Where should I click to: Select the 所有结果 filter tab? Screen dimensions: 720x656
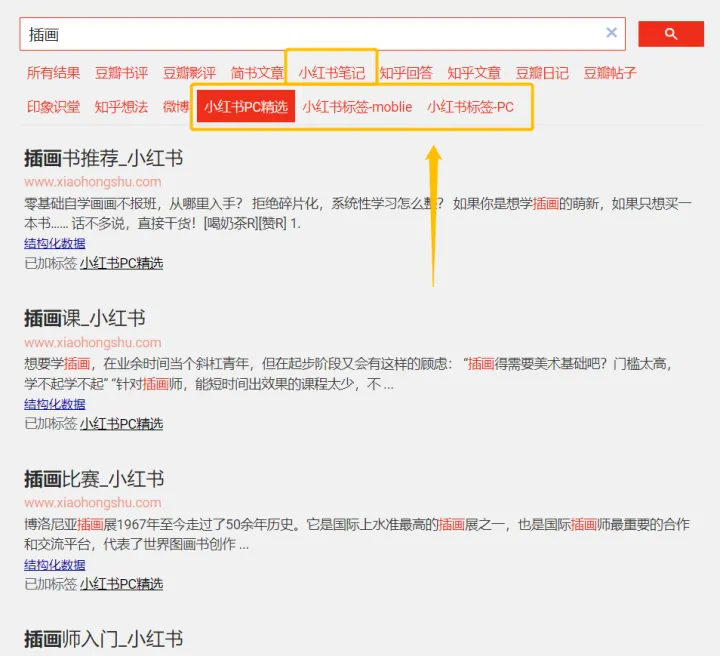click(53, 73)
